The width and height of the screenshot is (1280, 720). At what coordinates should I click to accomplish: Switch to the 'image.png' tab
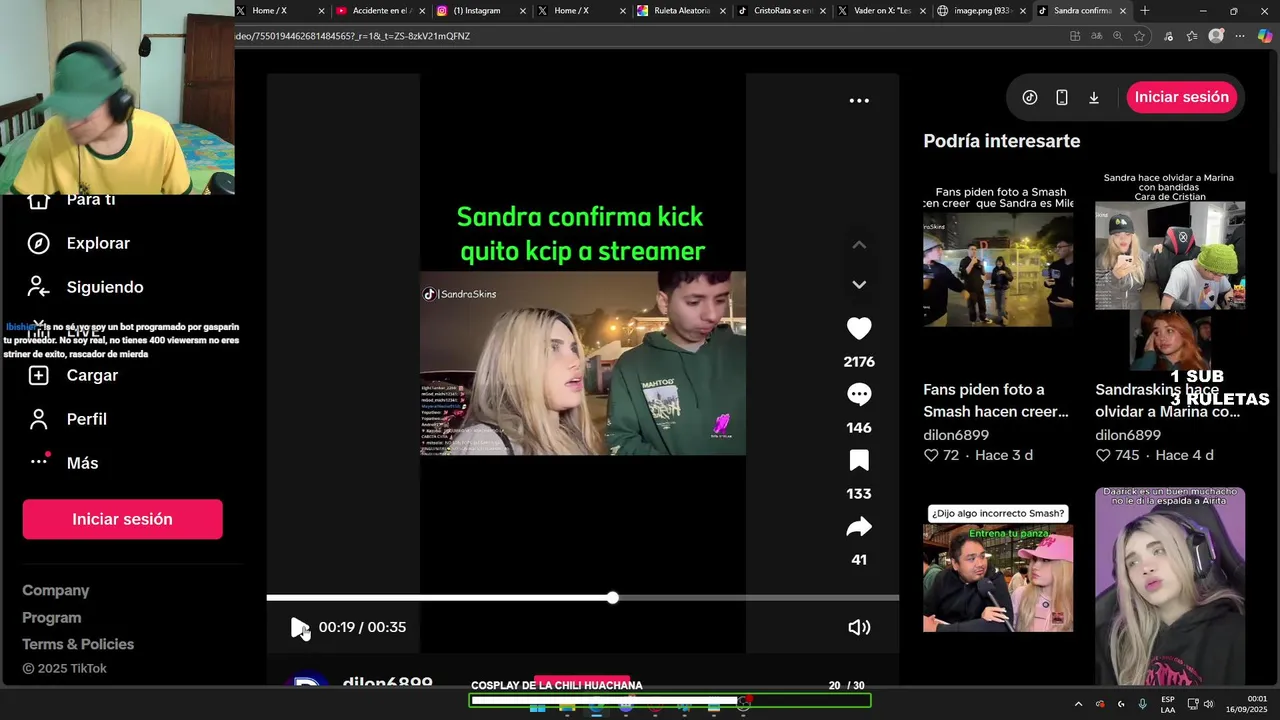(982, 11)
